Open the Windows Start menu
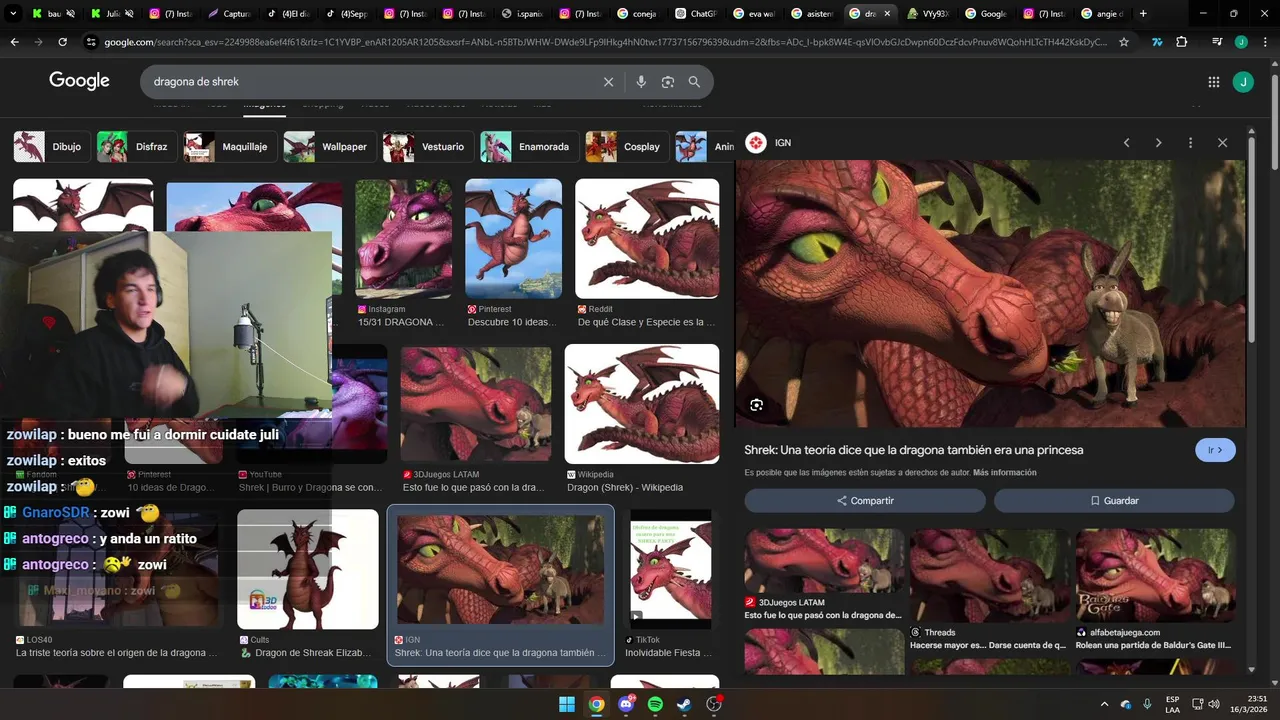 567,704
